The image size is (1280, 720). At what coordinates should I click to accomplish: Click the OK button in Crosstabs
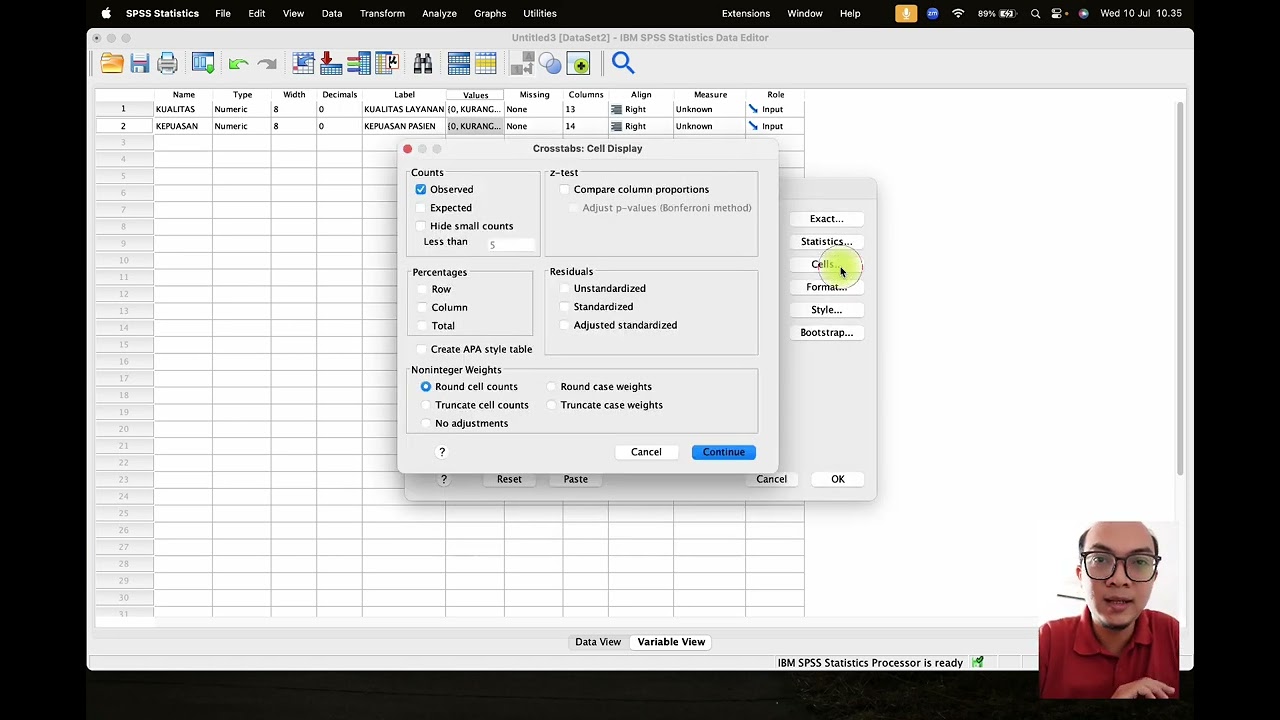(838, 479)
